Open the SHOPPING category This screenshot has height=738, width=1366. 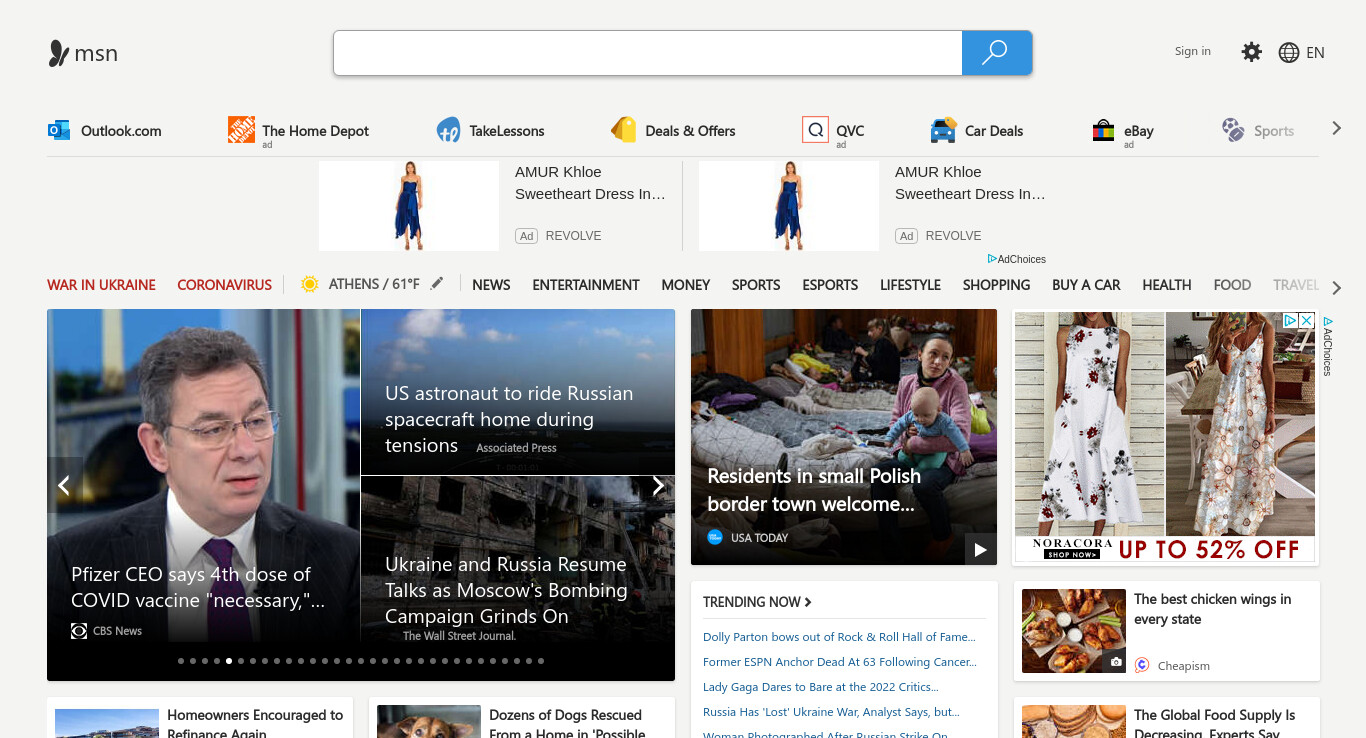[x=996, y=285]
